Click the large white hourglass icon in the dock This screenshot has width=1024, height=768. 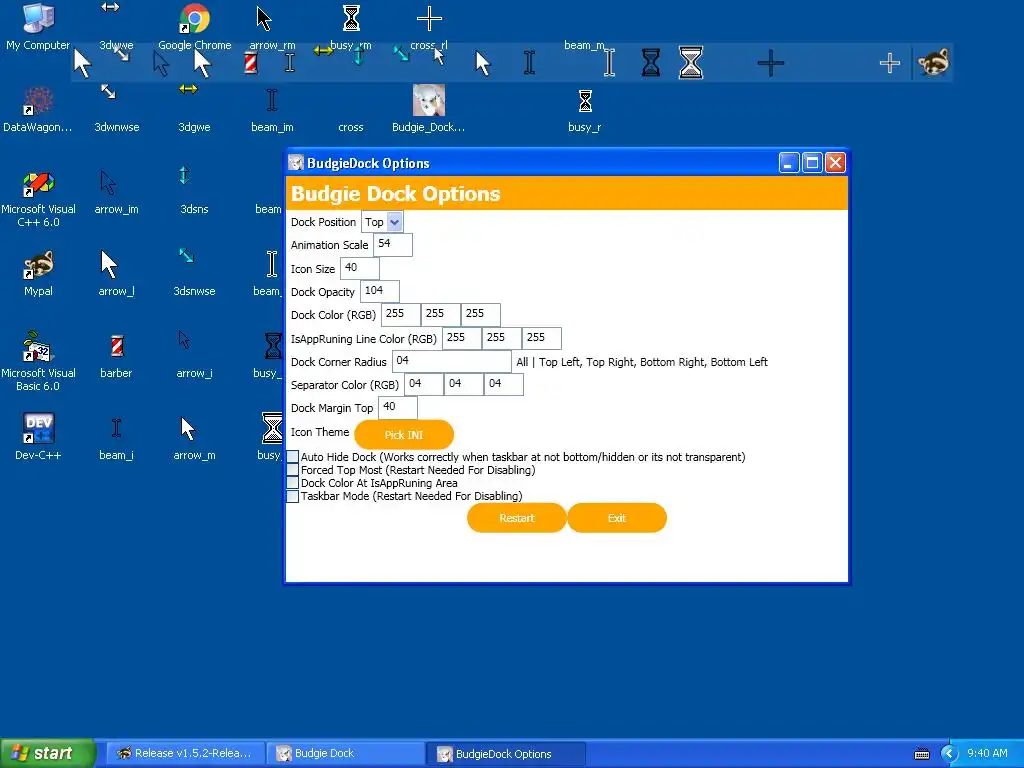click(x=690, y=63)
